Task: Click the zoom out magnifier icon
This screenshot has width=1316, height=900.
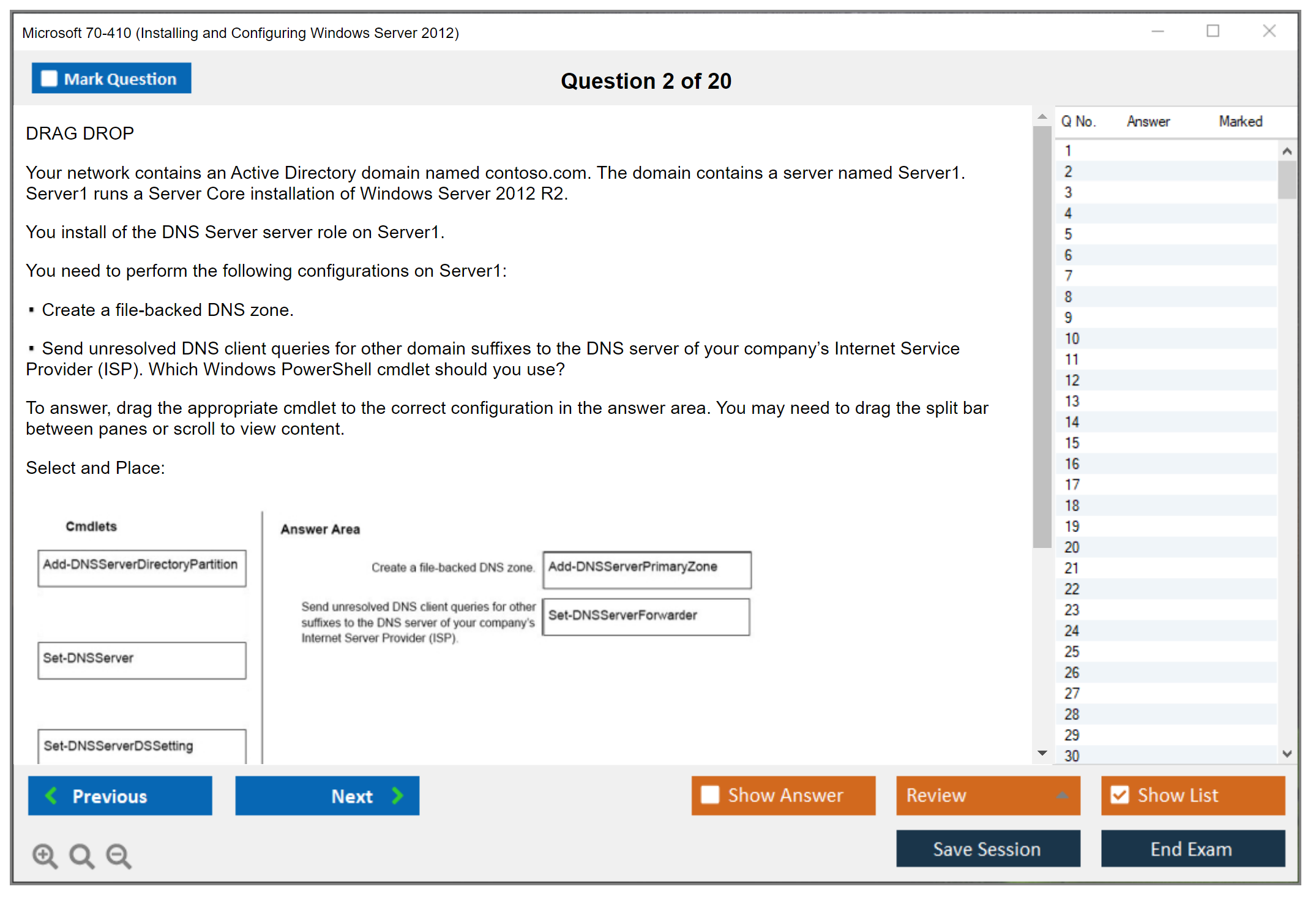Action: [x=118, y=855]
